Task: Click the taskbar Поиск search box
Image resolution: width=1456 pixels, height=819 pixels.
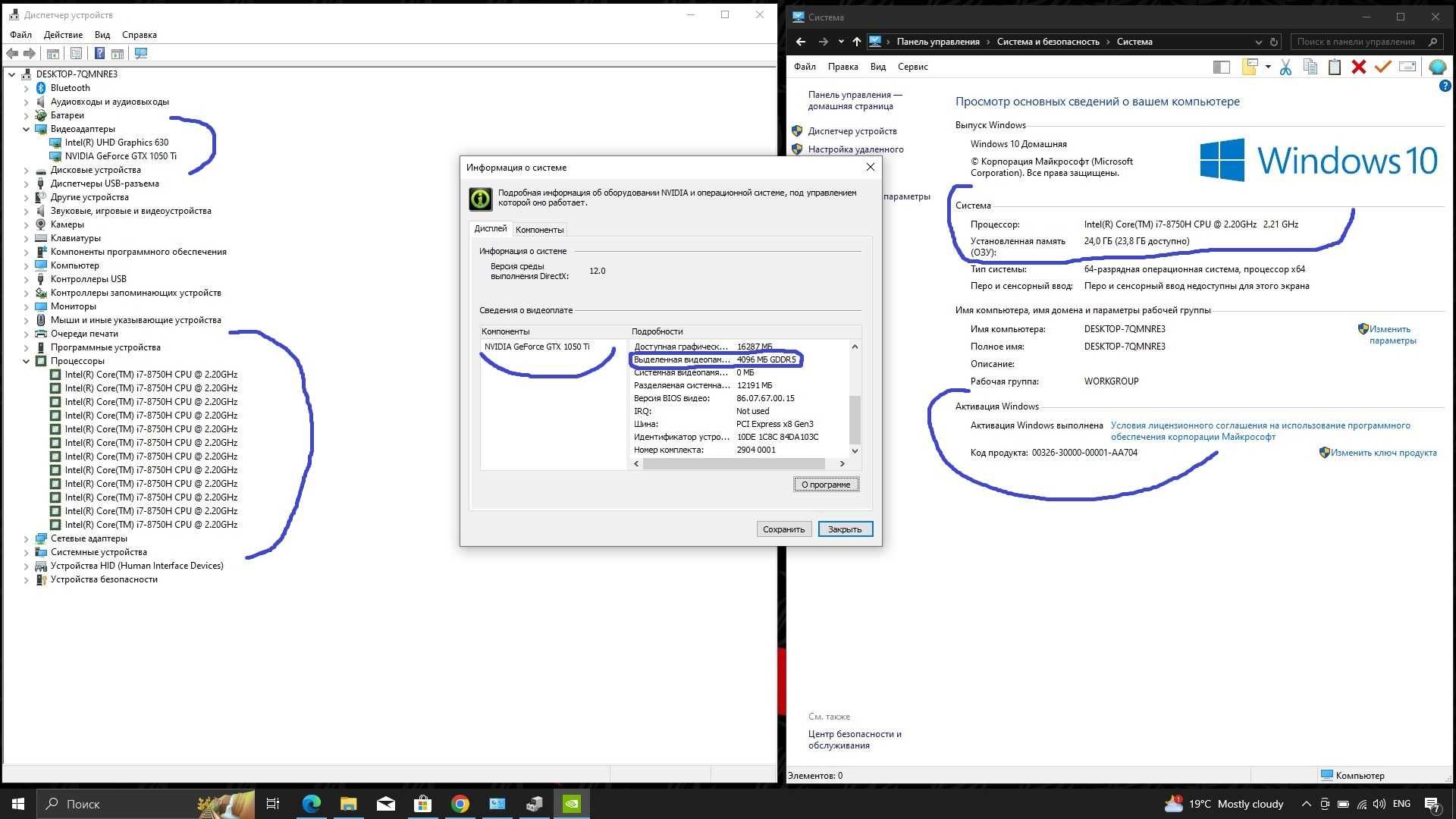Action: tap(147, 804)
